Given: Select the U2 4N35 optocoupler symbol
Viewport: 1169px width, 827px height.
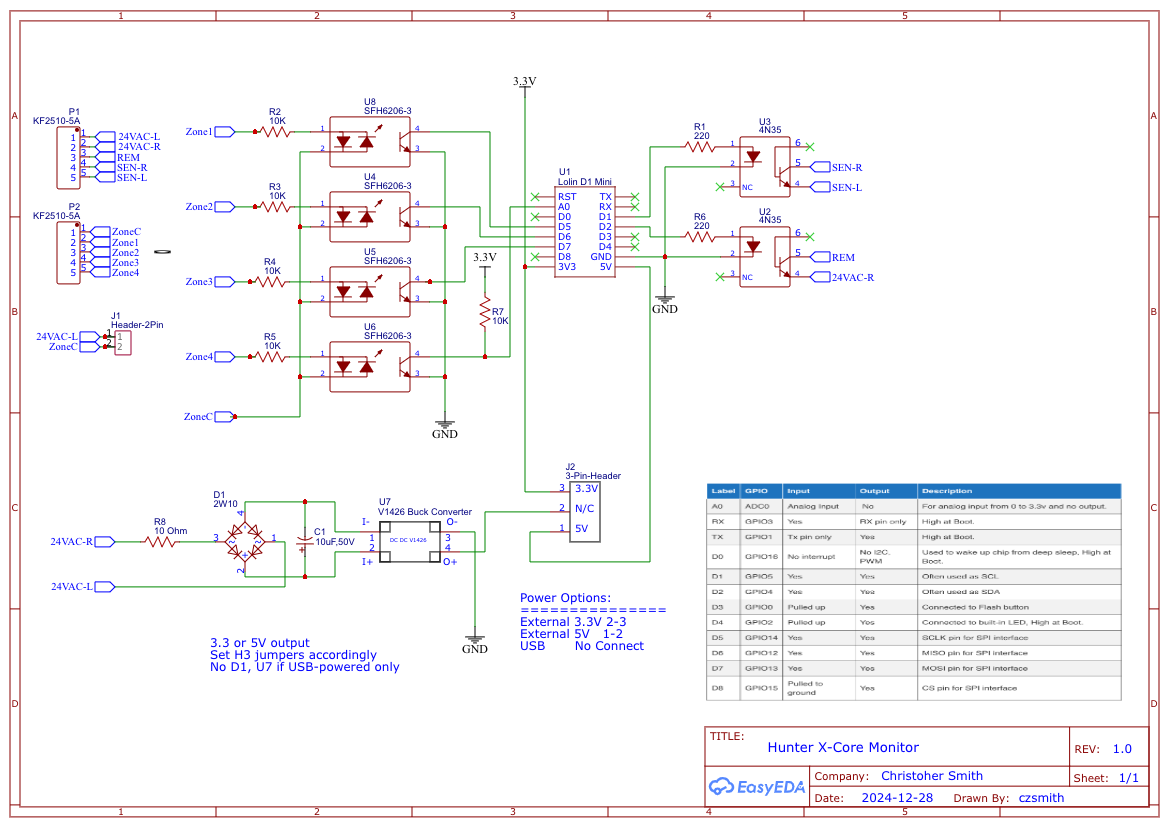Looking at the screenshot, I should point(765,257).
